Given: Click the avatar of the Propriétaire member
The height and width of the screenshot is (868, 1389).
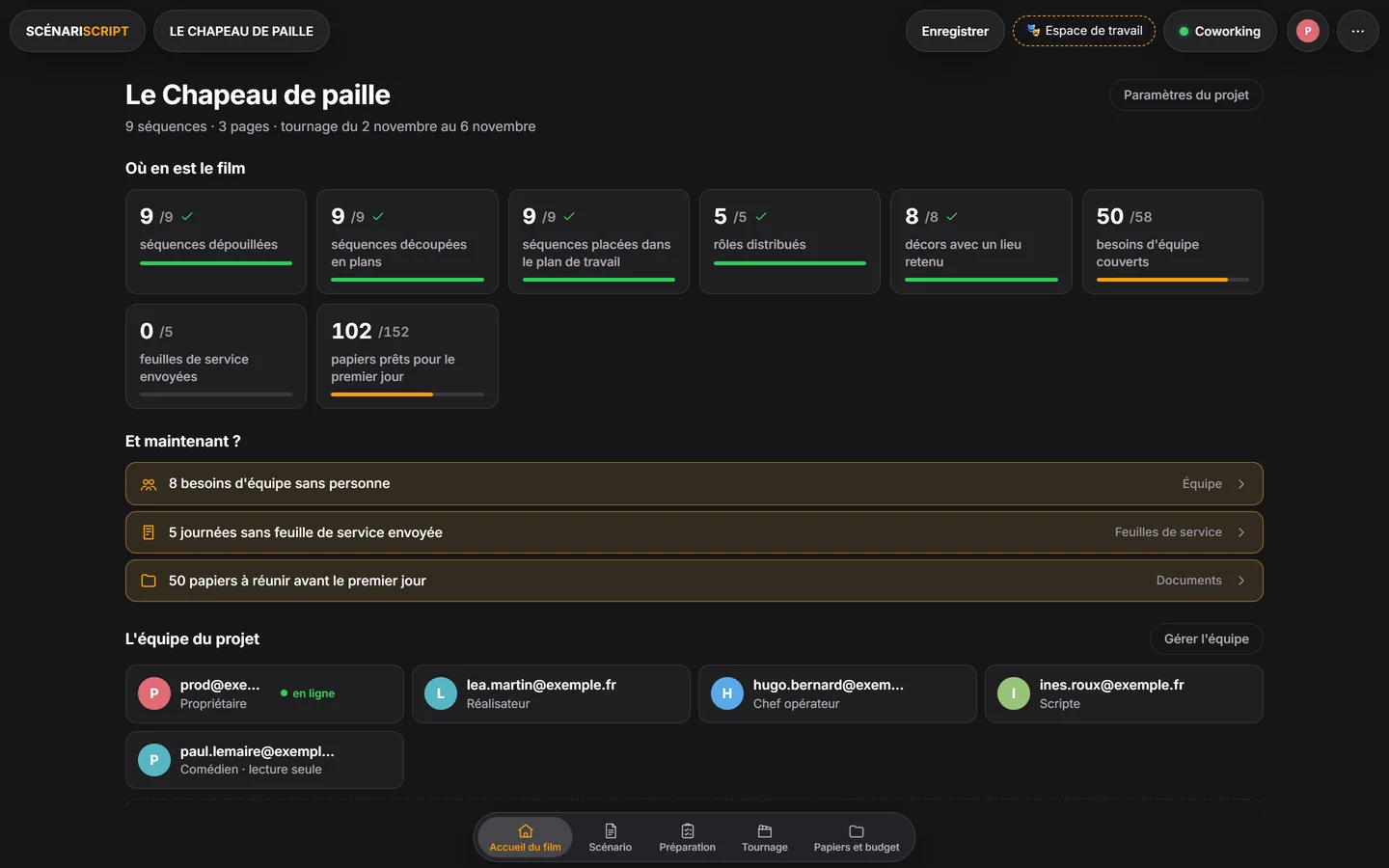Looking at the screenshot, I should pyautogui.click(x=154, y=693).
